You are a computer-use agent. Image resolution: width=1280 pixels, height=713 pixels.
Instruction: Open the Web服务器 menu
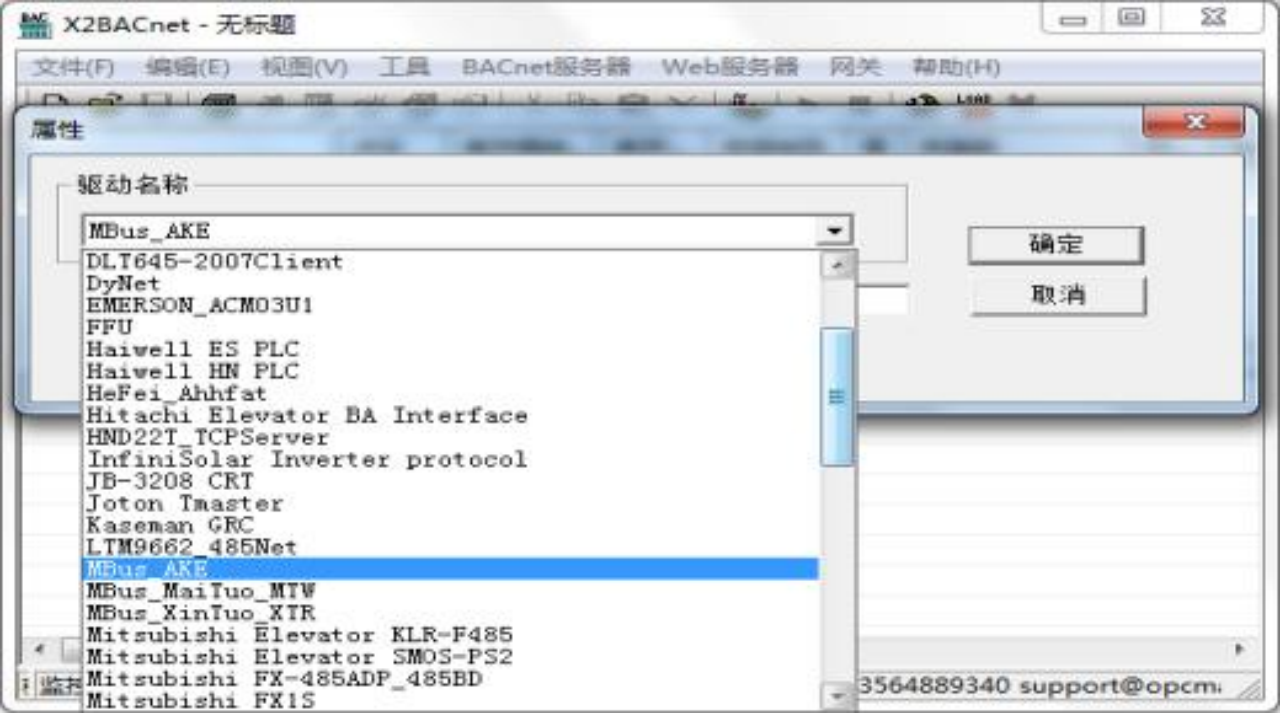(730, 67)
